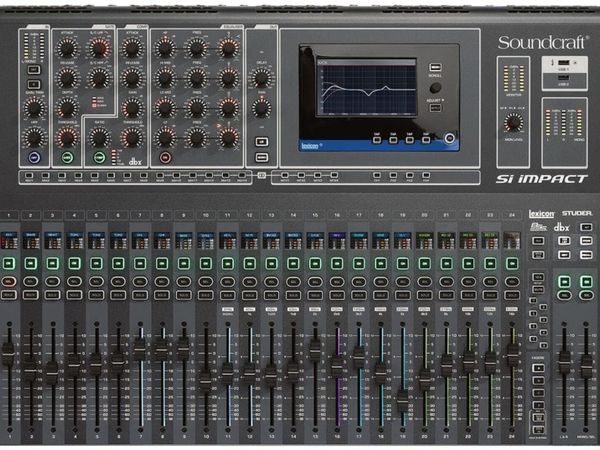Click first TAP button under the touchscreen
The image size is (600, 450).
[377, 140]
